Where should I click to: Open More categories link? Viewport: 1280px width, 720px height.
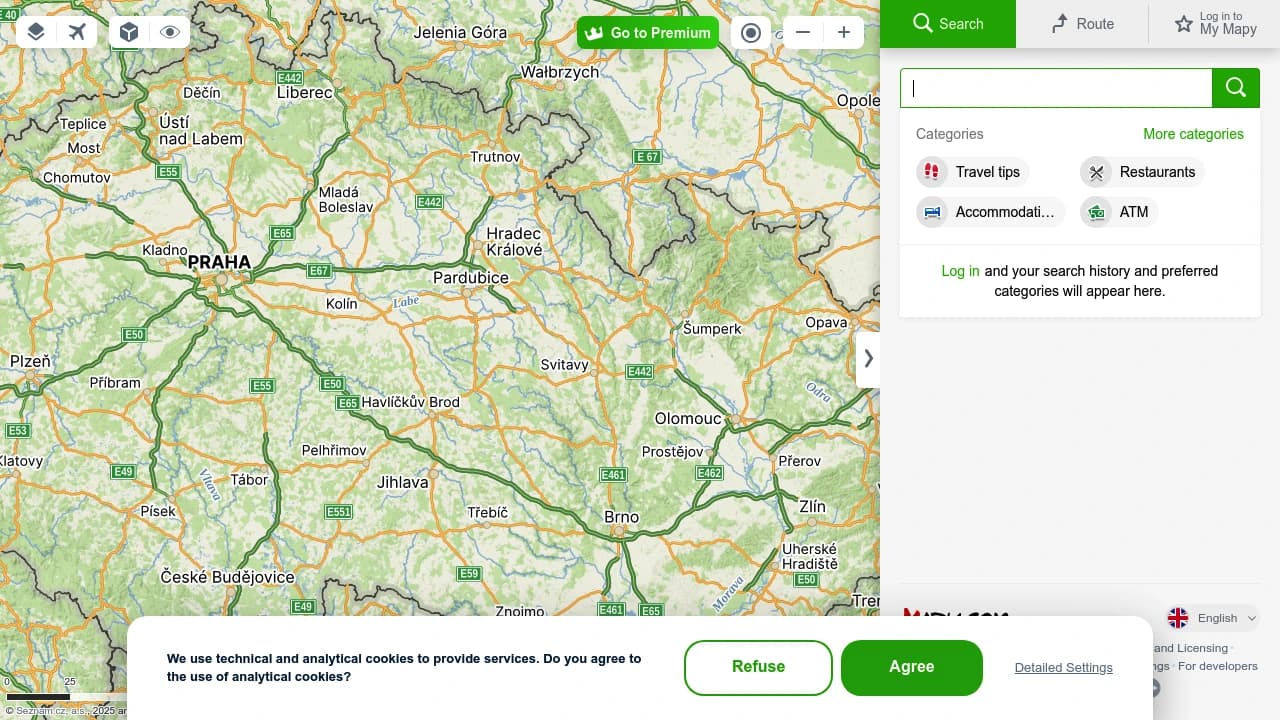coord(1193,134)
